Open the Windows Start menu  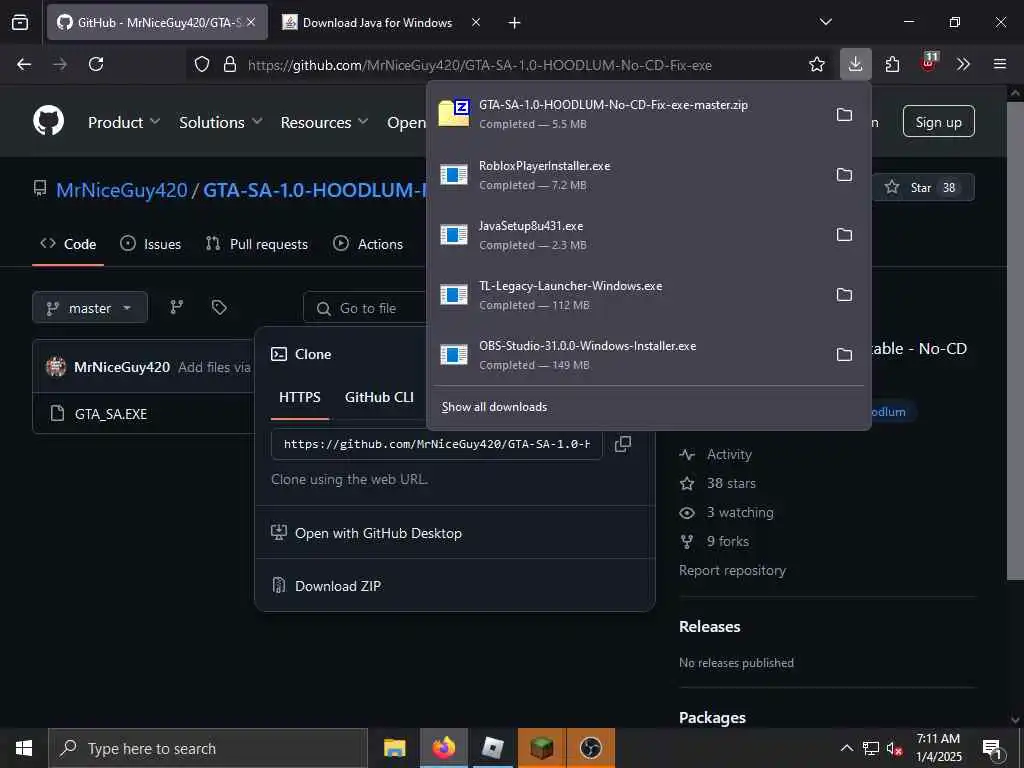click(24, 748)
